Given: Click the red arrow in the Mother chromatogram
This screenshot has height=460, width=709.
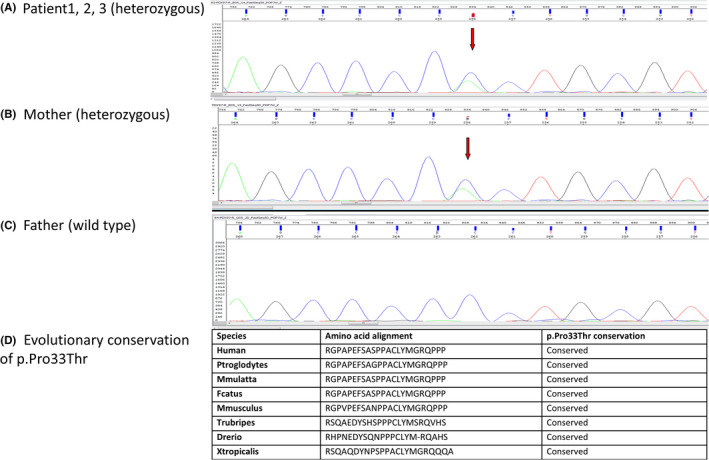Looking at the screenshot, I should 467,148.
